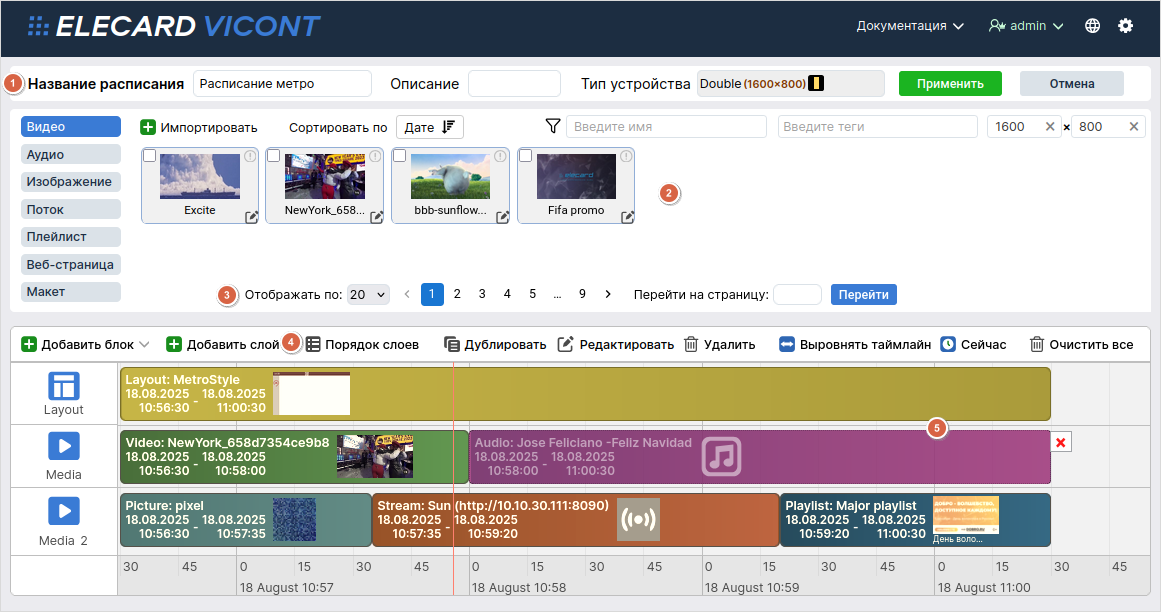This screenshot has width=1161, height=612.
Task: Expand the items per page dropdown
Action: click(x=368, y=294)
